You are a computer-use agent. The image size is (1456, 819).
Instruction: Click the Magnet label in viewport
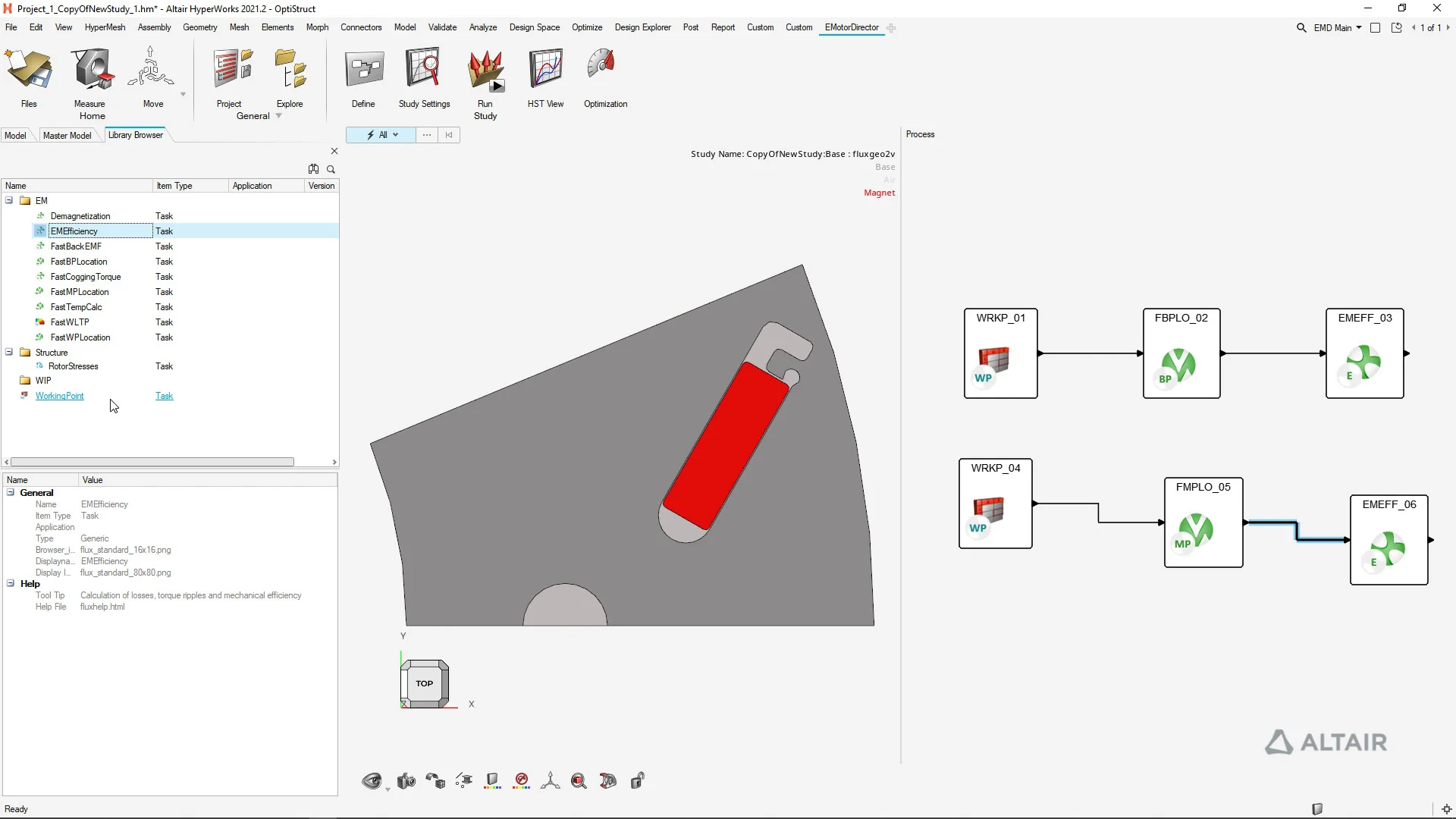(879, 193)
